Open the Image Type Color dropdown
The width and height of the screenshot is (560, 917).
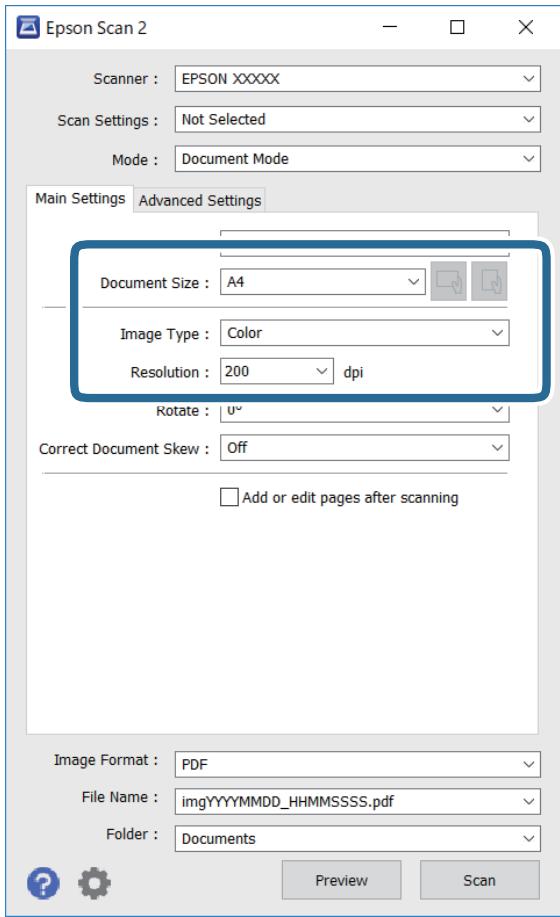[365, 333]
